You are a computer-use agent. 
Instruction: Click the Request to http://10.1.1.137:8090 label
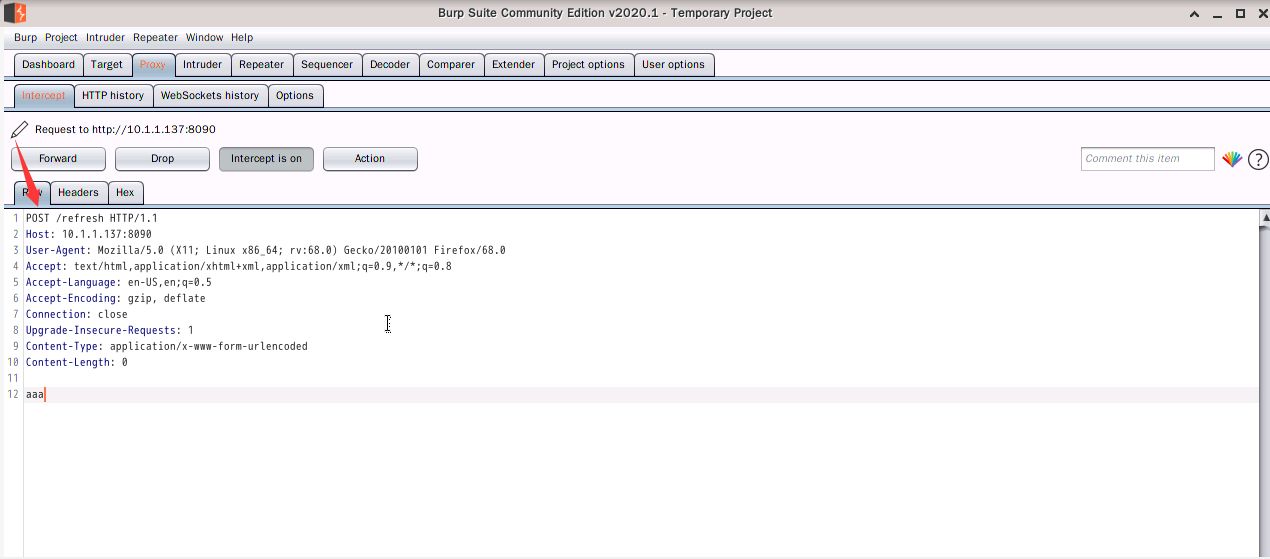click(x=125, y=130)
